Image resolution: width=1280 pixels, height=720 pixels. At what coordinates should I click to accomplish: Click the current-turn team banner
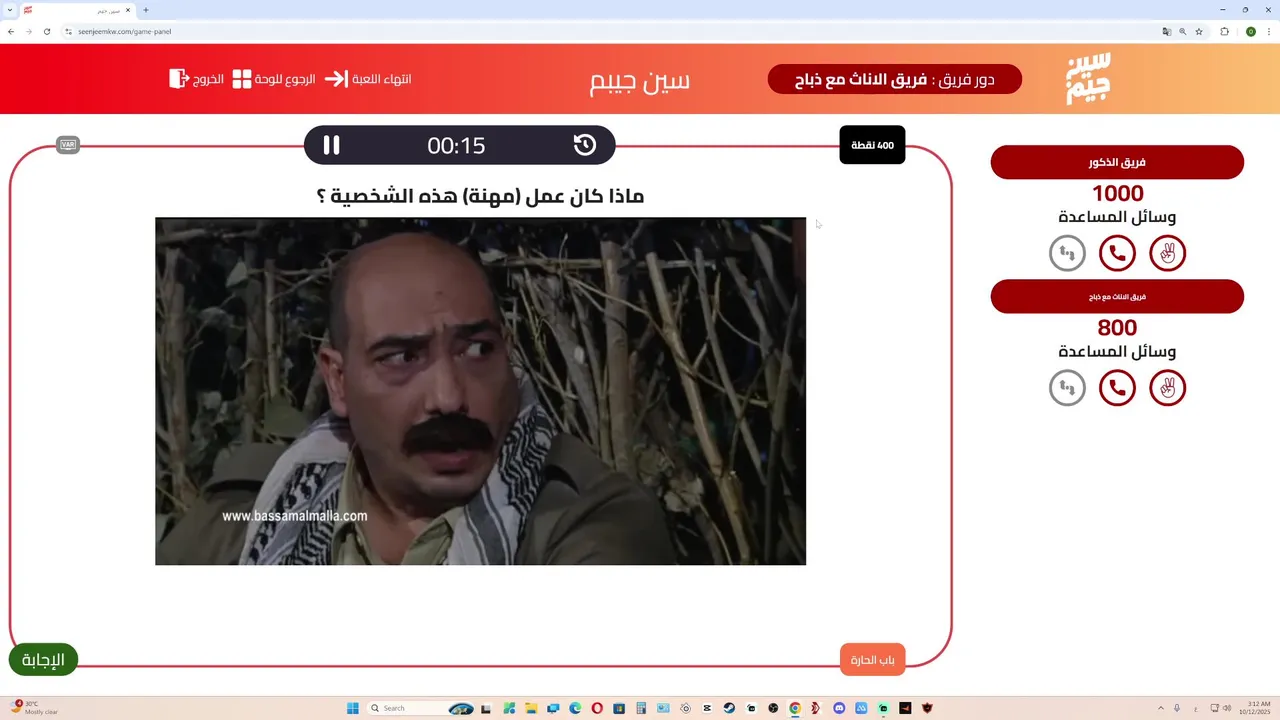[x=895, y=79]
